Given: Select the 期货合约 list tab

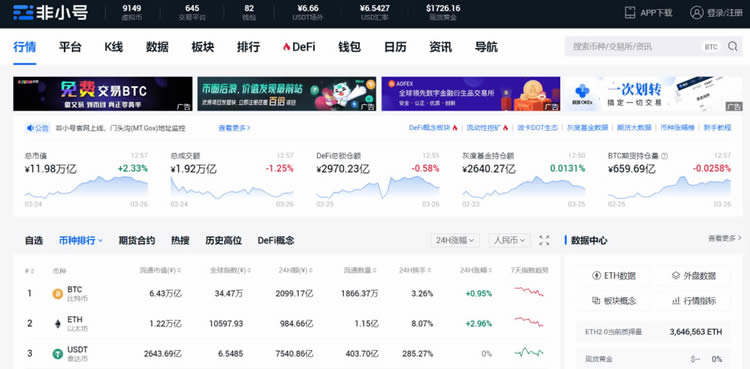Looking at the screenshot, I should pos(137,240).
